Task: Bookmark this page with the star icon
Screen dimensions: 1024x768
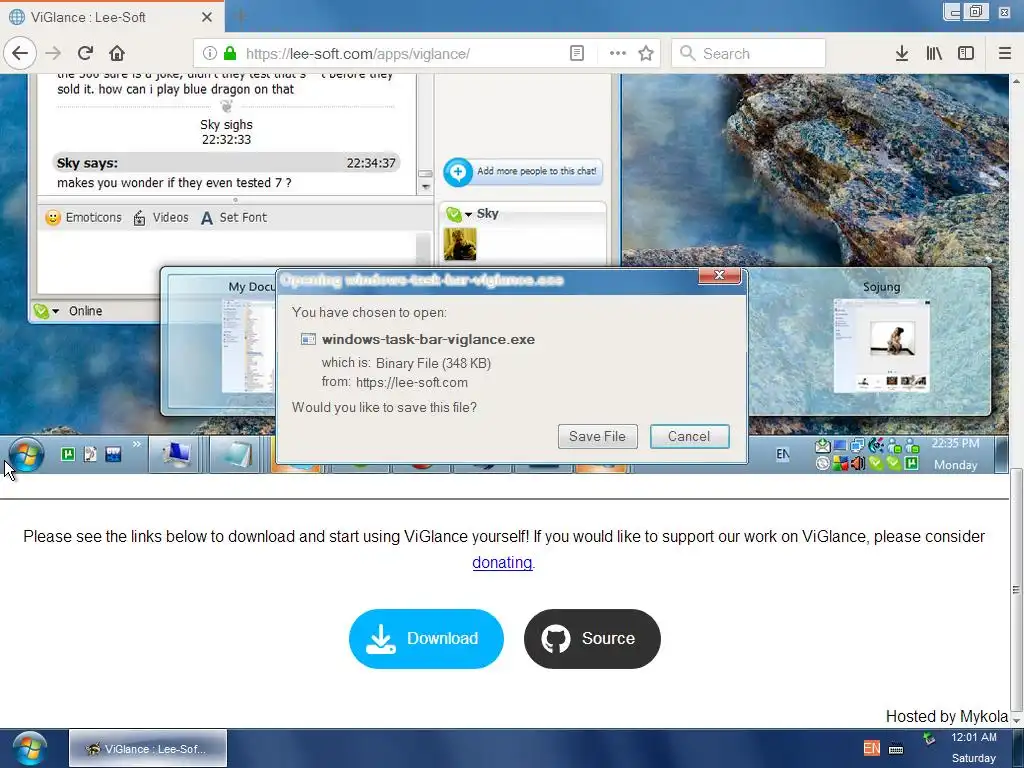Action: tap(646, 54)
